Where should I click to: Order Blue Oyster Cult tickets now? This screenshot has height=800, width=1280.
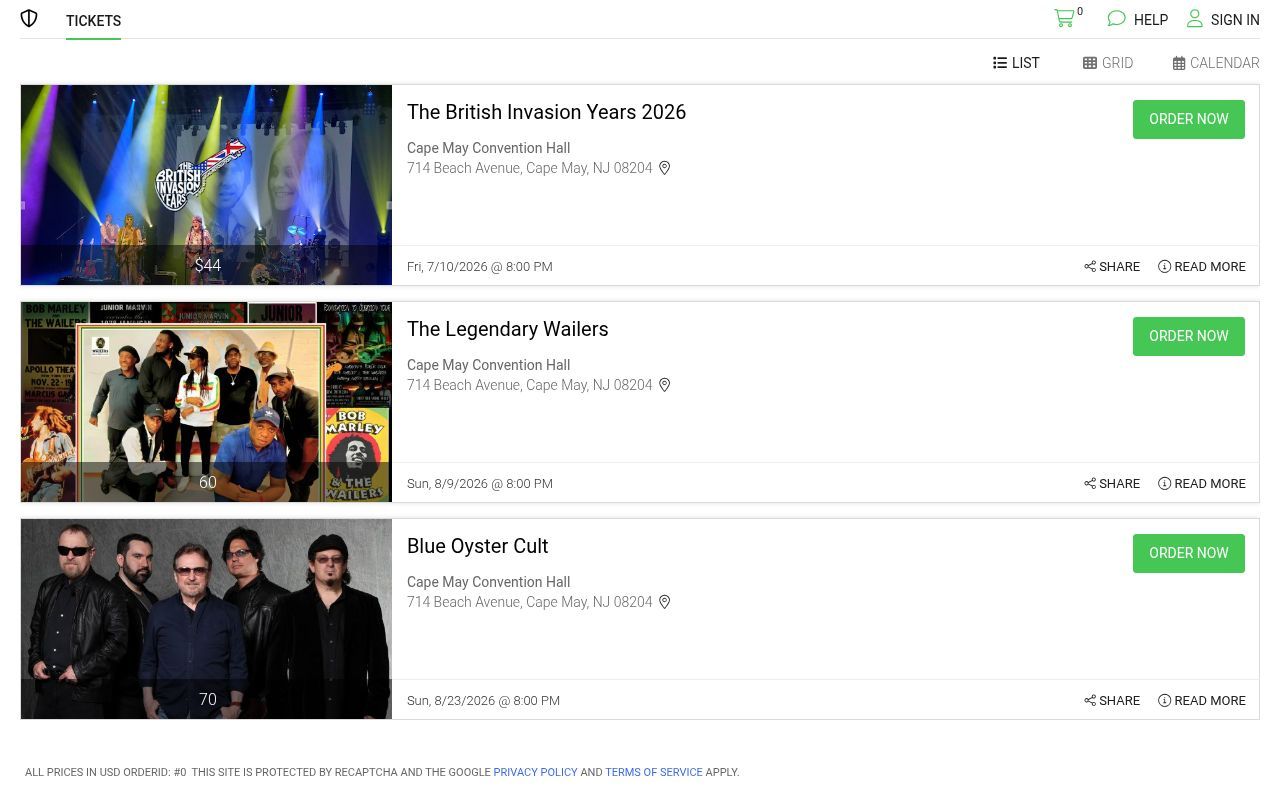[1189, 553]
